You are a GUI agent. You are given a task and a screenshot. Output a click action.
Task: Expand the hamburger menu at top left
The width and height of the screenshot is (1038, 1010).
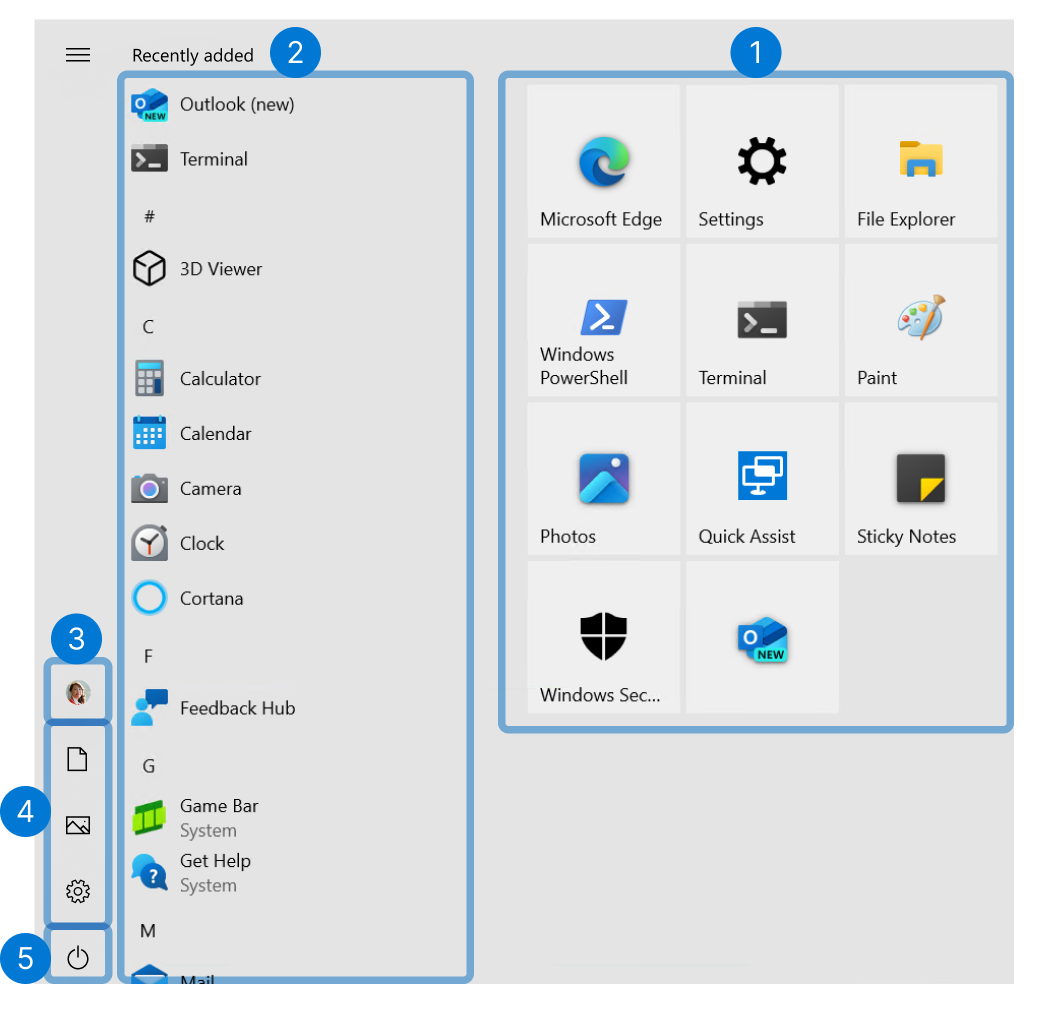(78, 55)
